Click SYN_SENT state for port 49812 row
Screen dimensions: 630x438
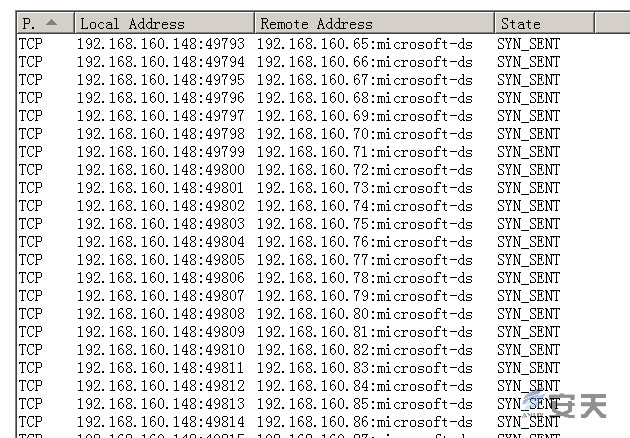pos(528,386)
